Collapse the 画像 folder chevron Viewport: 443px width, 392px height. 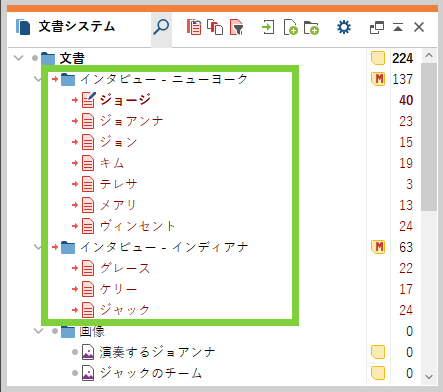[39, 331]
